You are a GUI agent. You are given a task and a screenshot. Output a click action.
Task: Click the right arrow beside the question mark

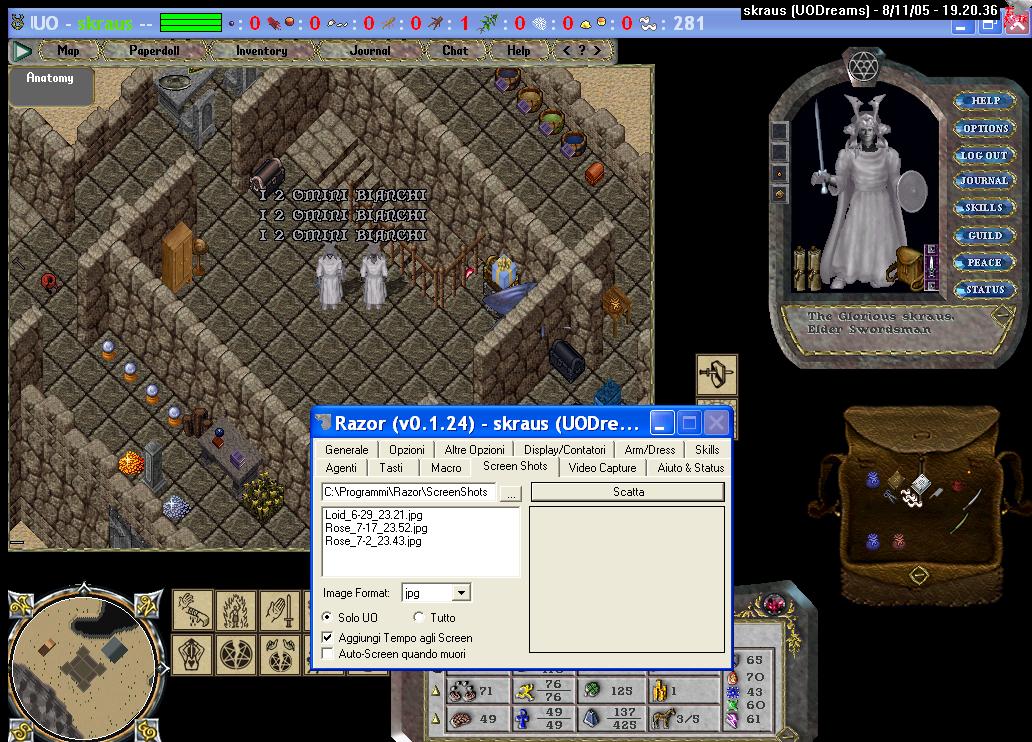tap(597, 50)
